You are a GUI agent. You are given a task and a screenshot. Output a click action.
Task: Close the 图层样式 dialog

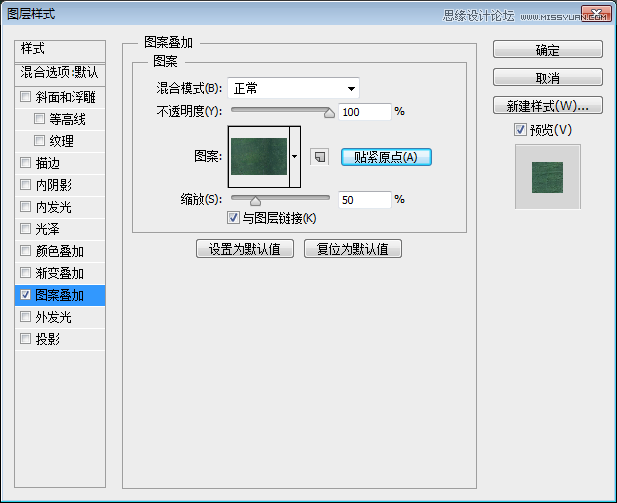[x=596, y=13]
